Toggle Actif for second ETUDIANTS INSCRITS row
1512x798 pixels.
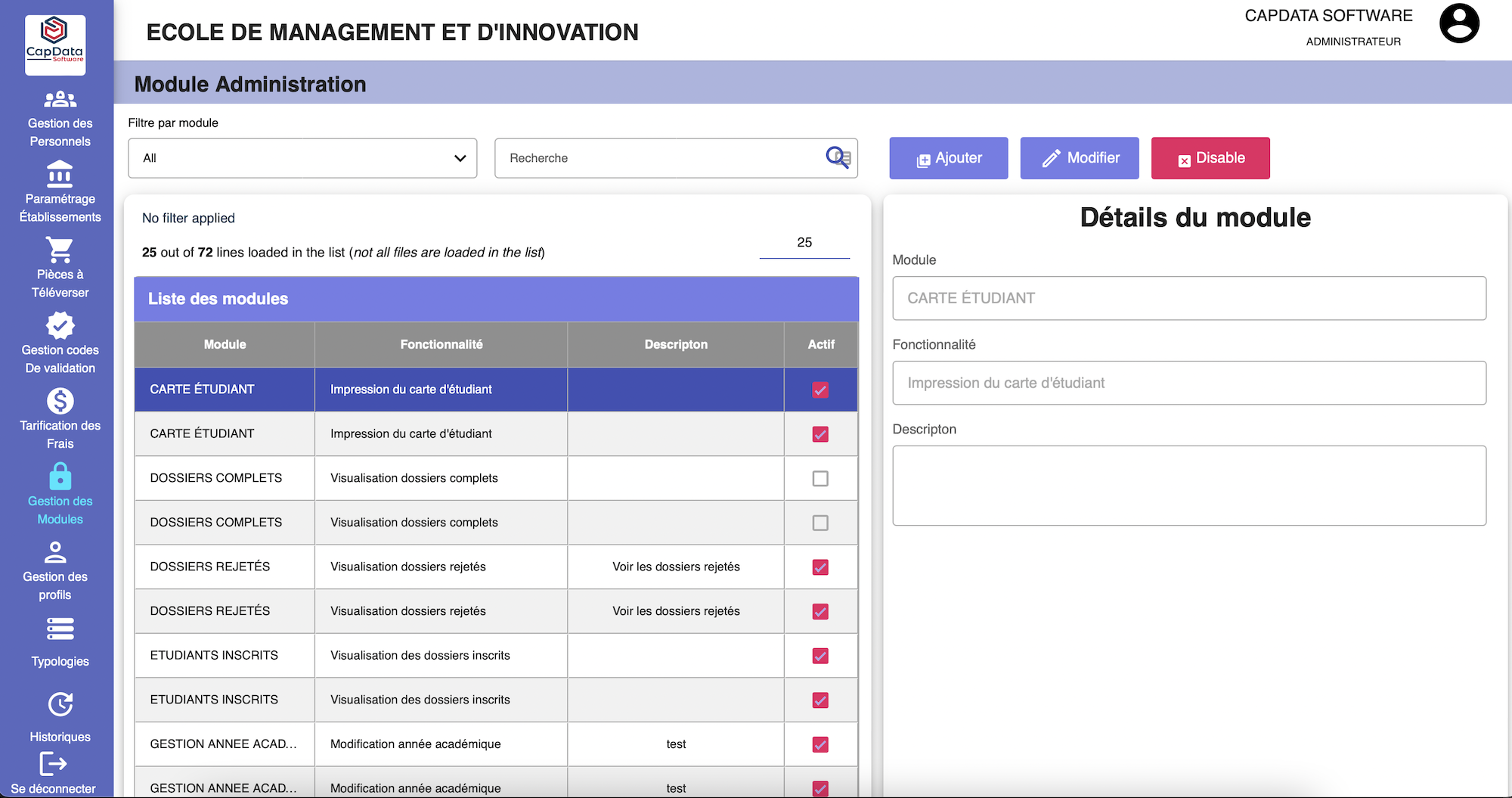[x=820, y=700]
